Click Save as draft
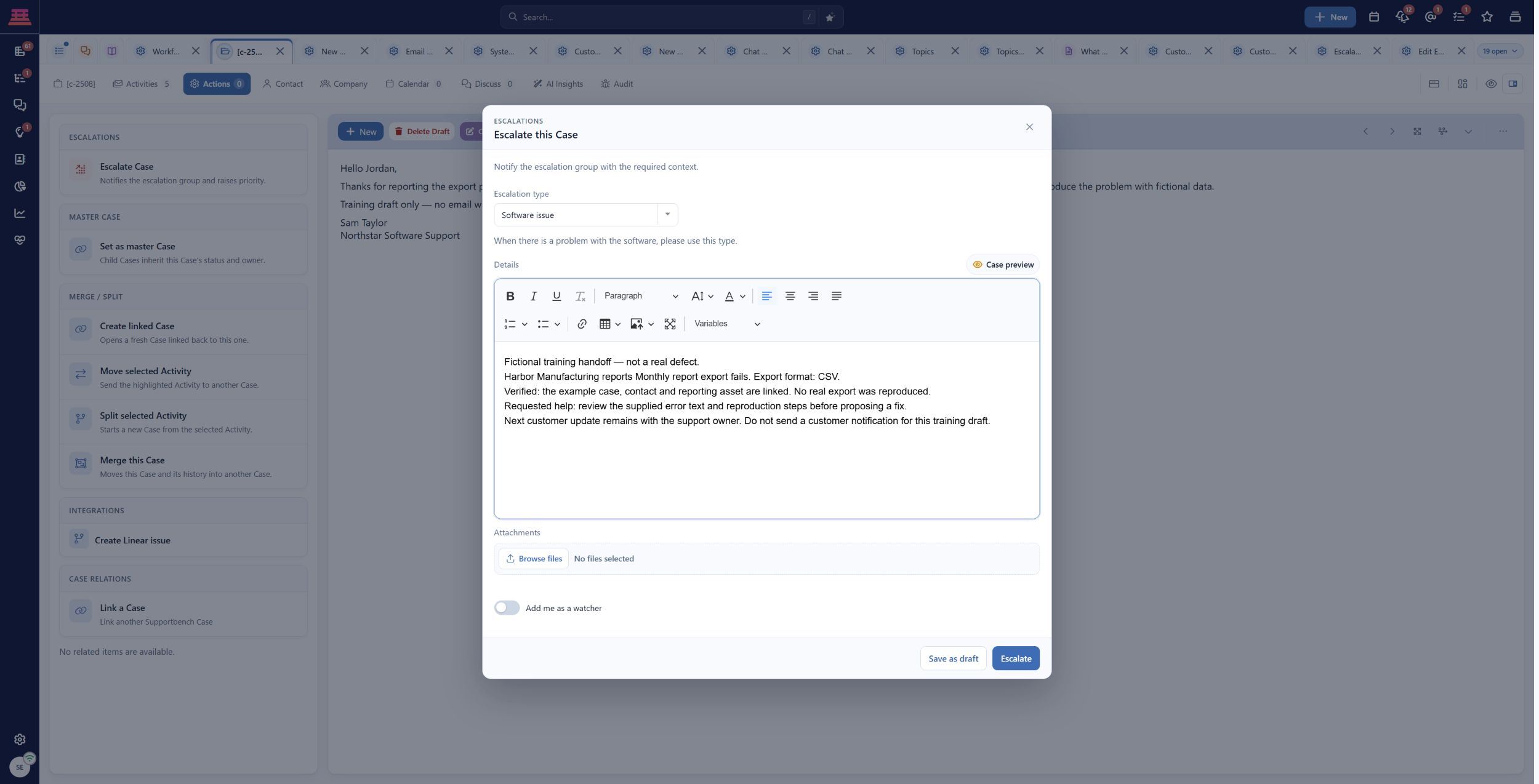Image resolution: width=1539 pixels, height=784 pixels. click(953, 658)
